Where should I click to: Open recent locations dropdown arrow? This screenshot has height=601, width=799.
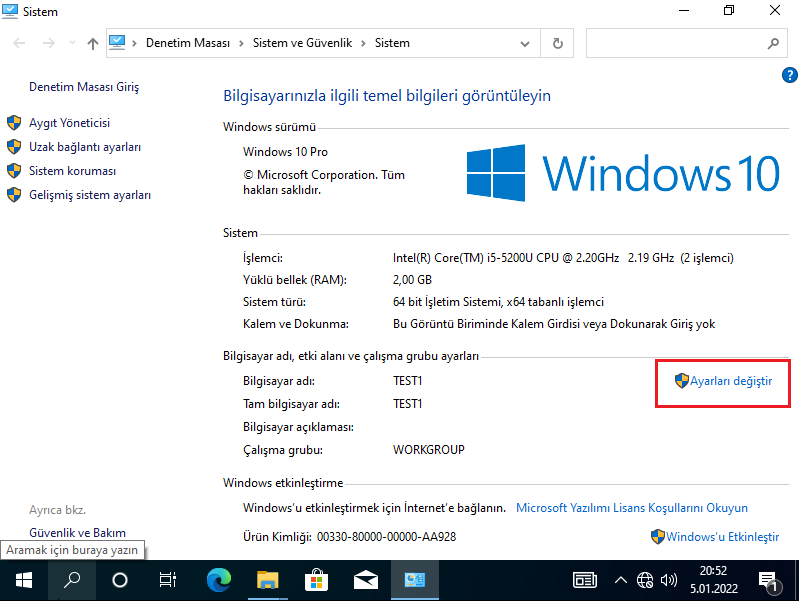point(72,43)
